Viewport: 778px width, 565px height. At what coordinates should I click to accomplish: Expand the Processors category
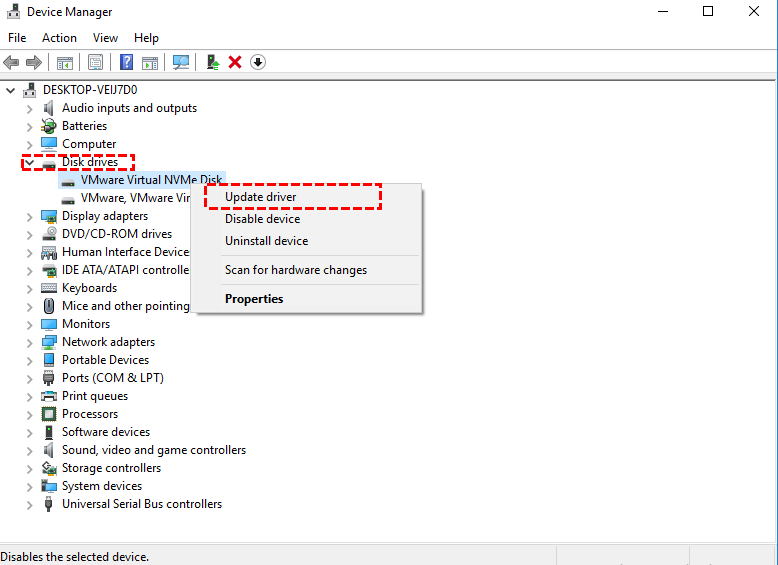tap(29, 414)
